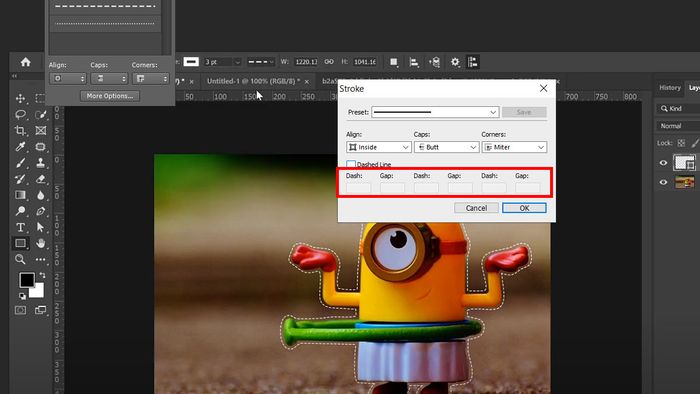
Task: Select the Rectangular Marquee tool
Action: click(40, 98)
